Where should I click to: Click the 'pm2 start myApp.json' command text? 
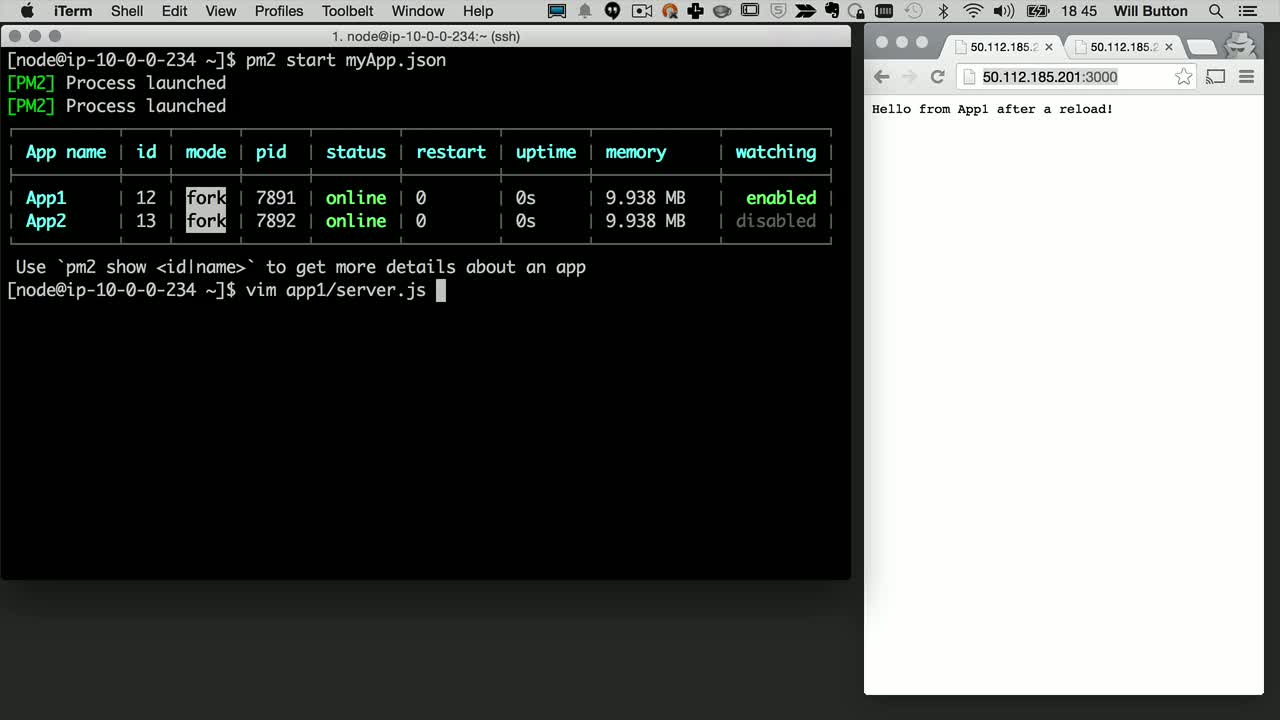coord(346,60)
